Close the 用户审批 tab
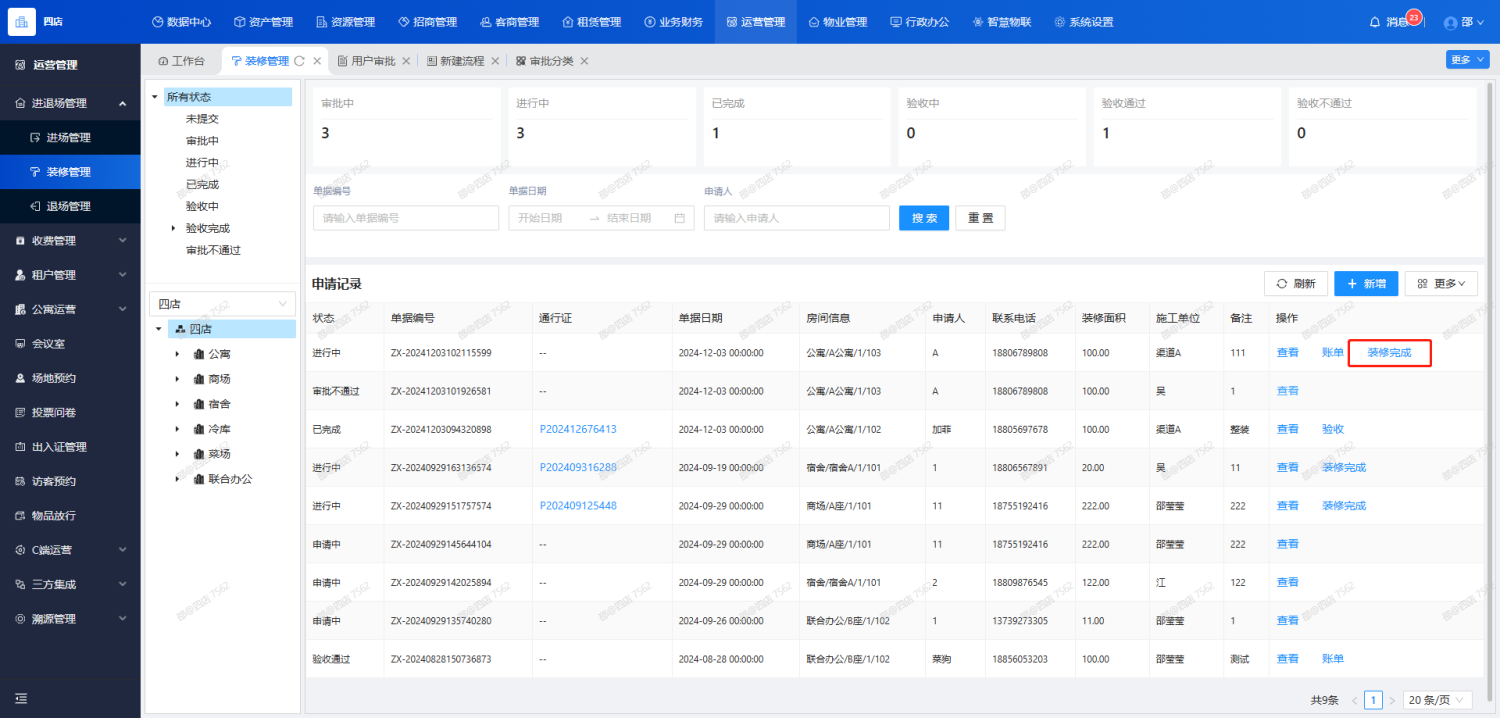 406,61
